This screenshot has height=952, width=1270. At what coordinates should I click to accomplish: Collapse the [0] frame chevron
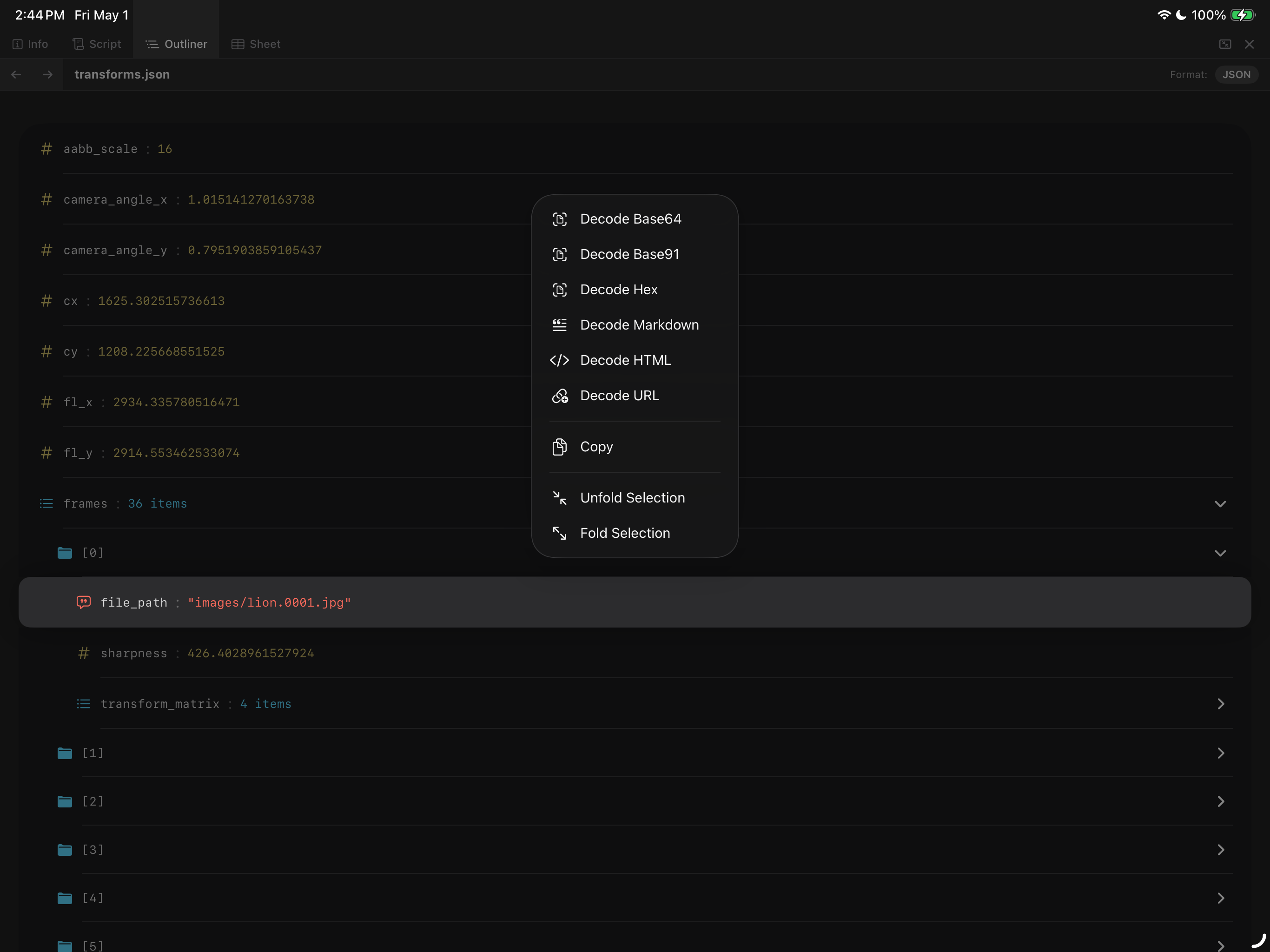pyautogui.click(x=1220, y=553)
